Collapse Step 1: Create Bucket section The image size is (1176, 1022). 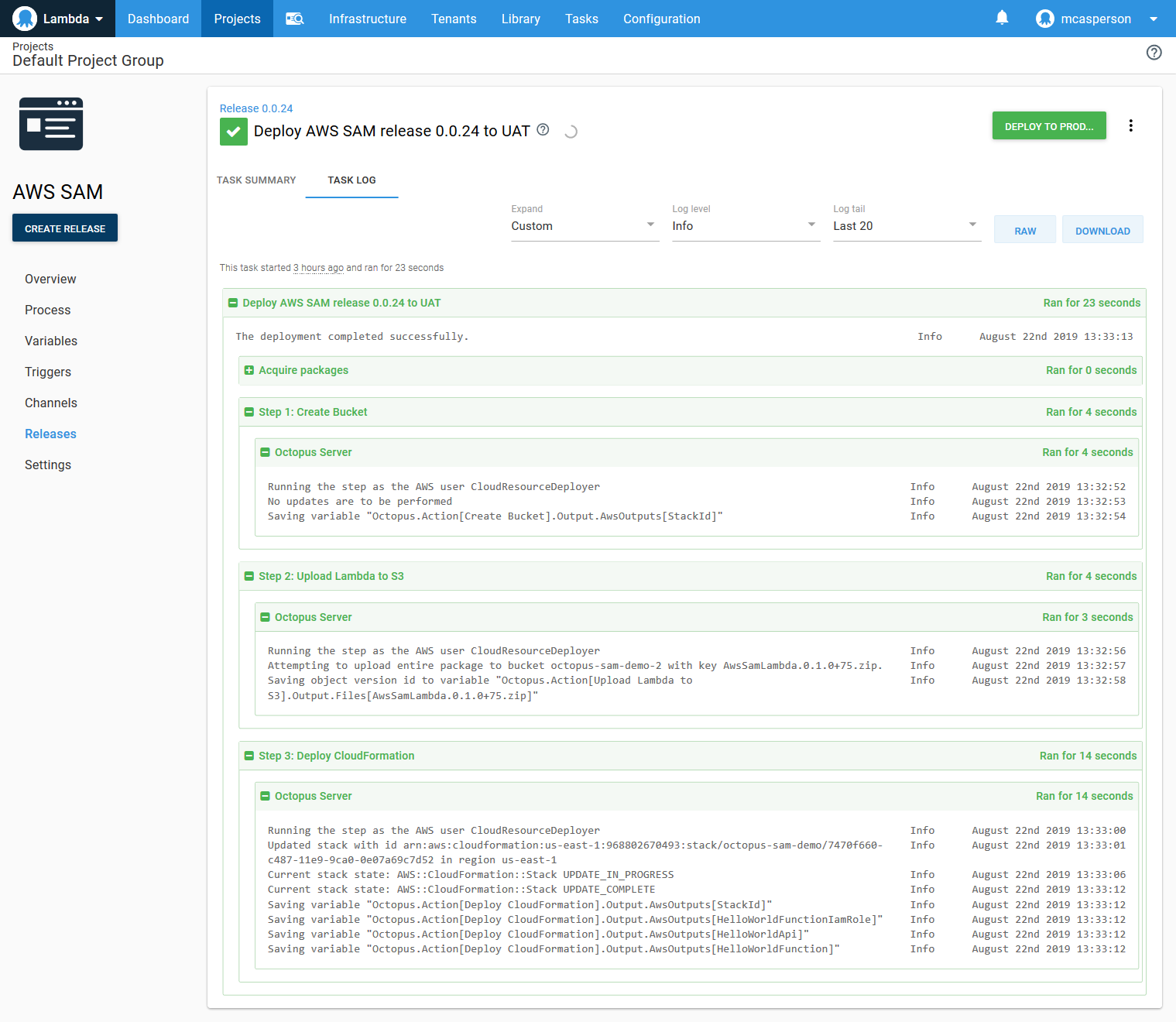coord(249,413)
